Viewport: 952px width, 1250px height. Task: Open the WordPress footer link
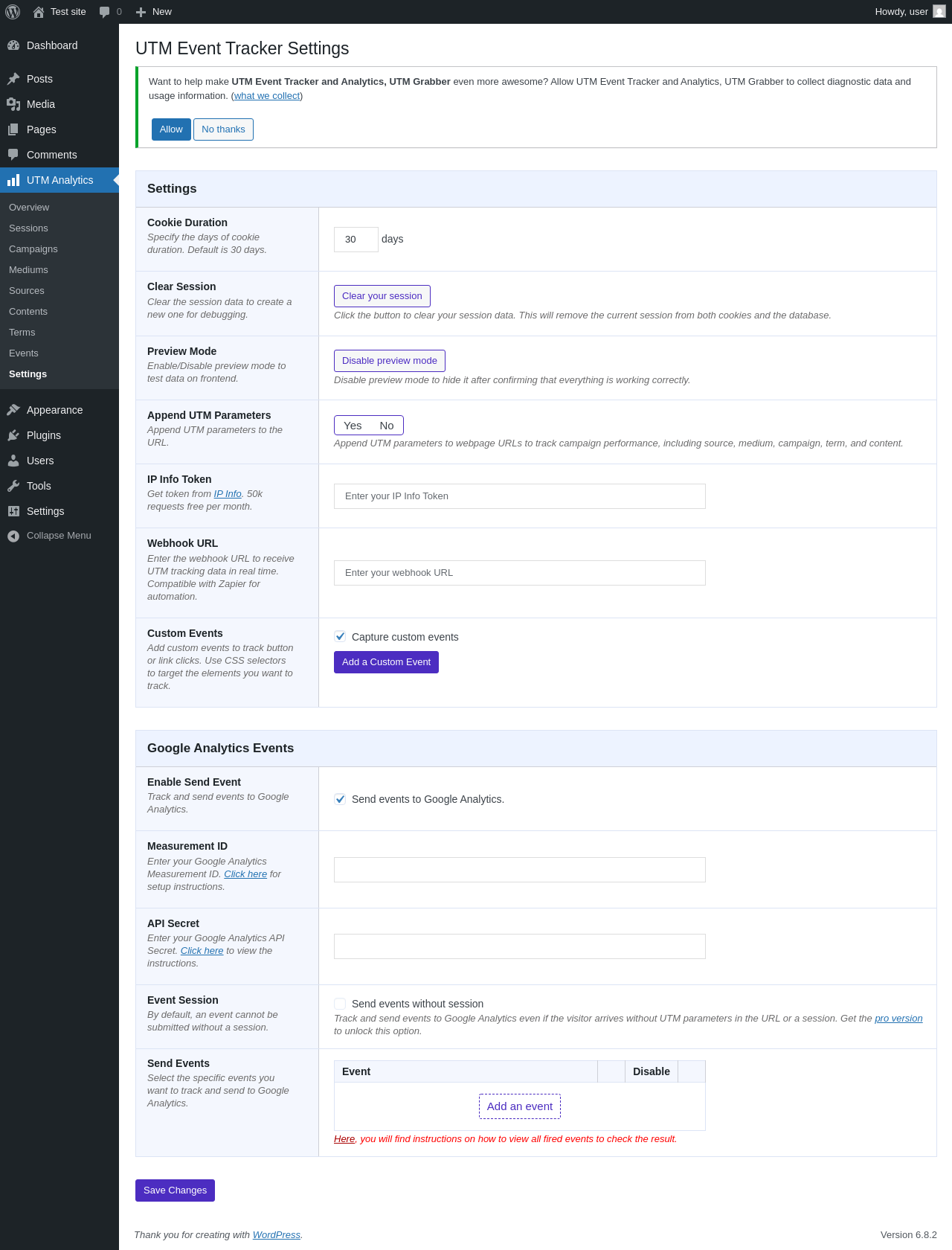tap(277, 1235)
